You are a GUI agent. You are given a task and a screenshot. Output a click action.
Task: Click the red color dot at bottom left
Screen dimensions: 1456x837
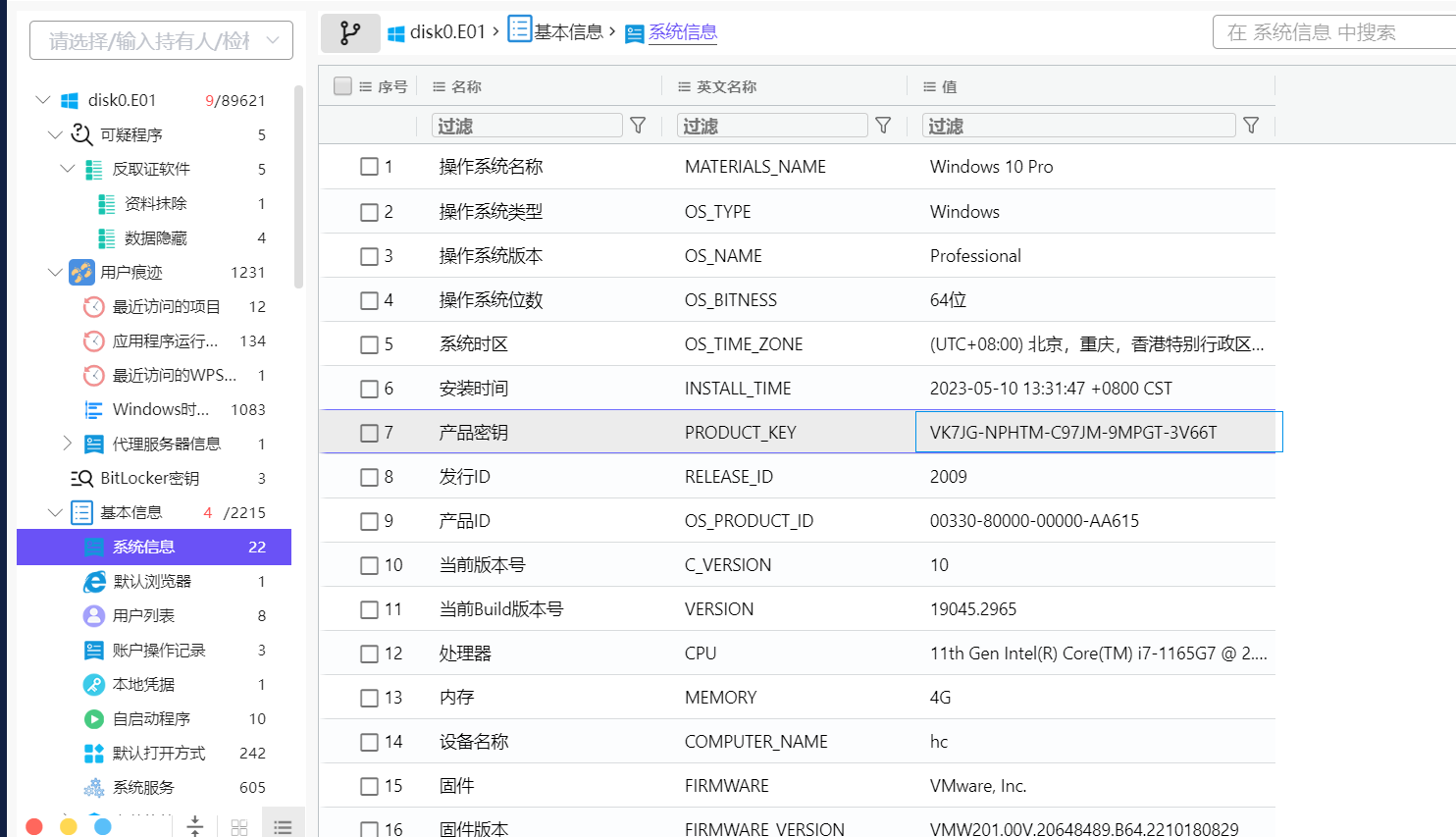pyautogui.click(x=34, y=826)
